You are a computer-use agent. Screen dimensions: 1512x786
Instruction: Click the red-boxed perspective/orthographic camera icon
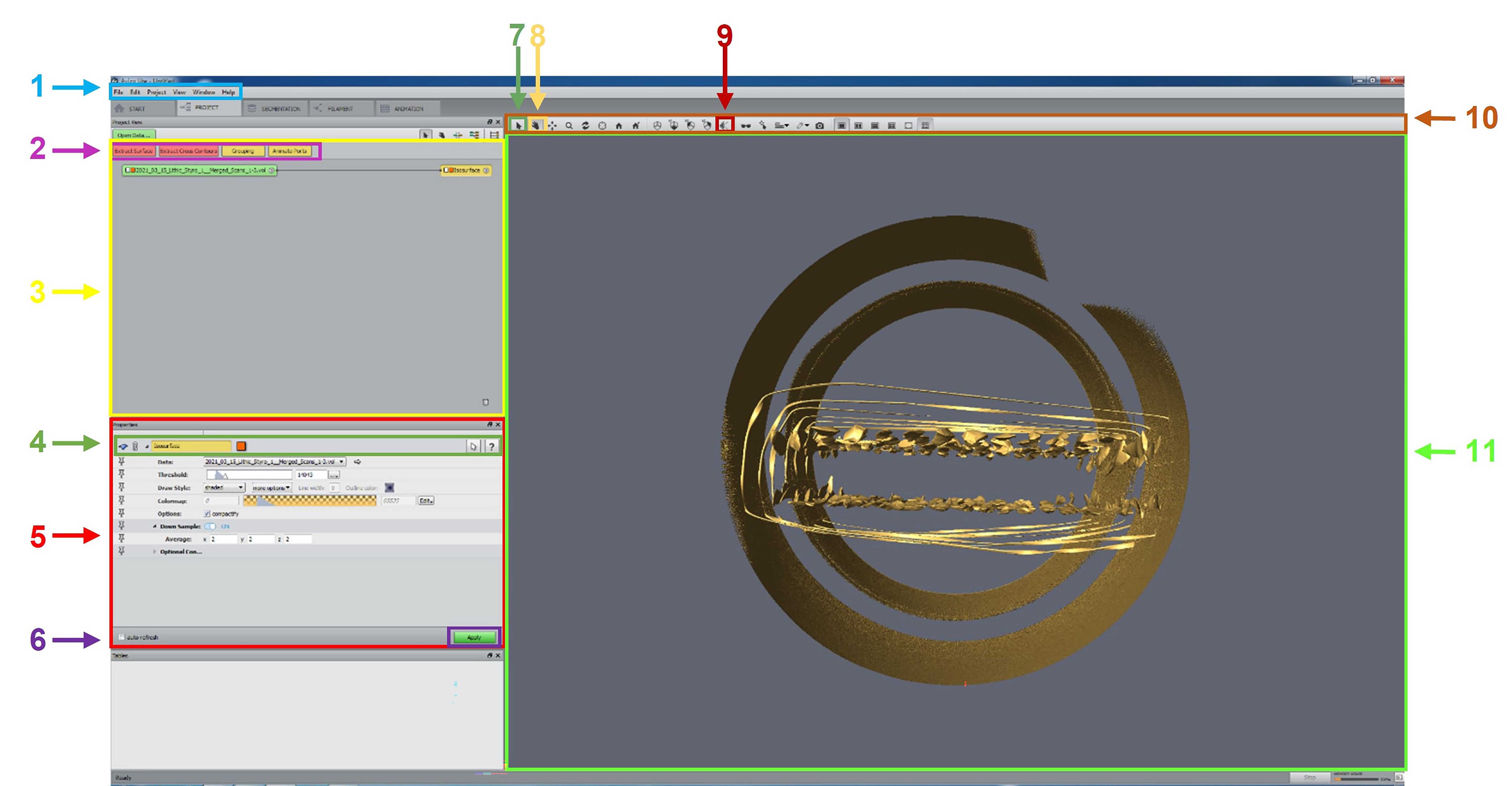click(725, 125)
